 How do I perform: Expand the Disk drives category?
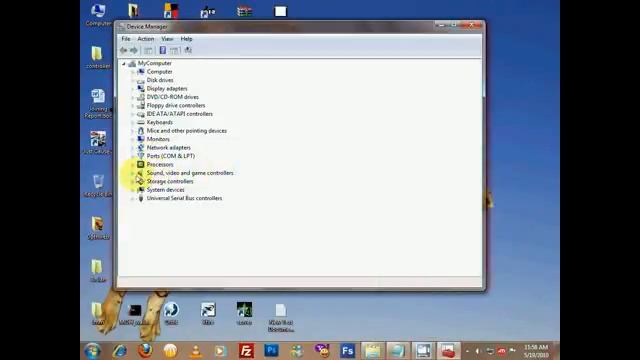click(132, 80)
